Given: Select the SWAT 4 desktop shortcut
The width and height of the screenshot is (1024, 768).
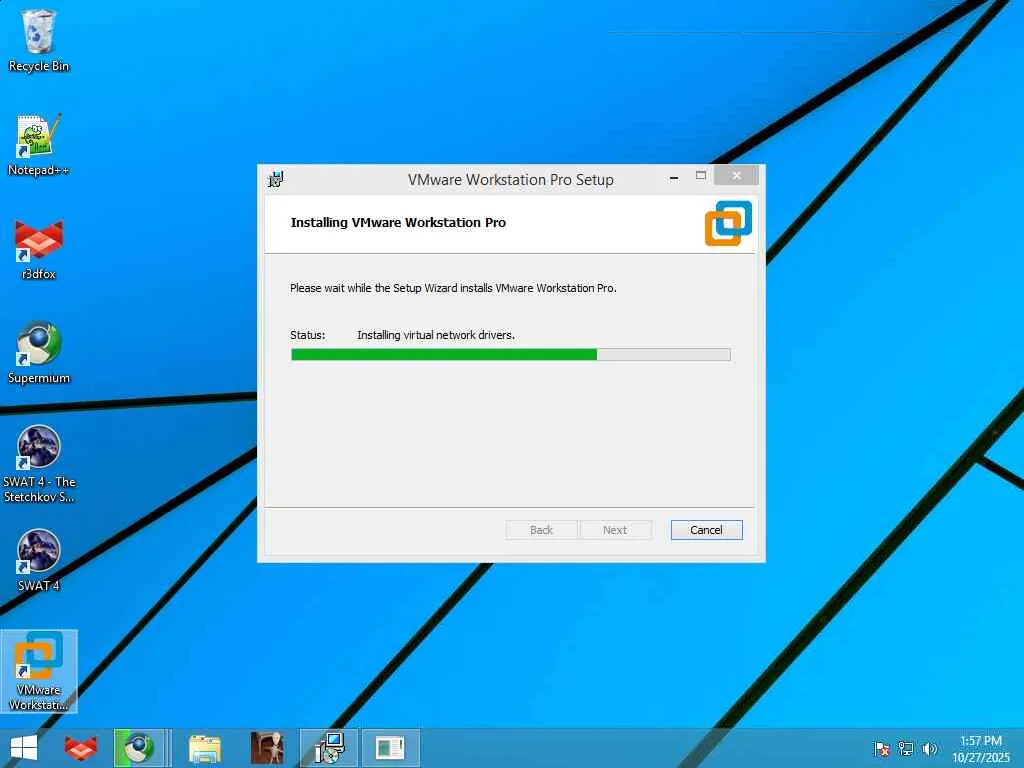Looking at the screenshot, I should tap(39, 560).
